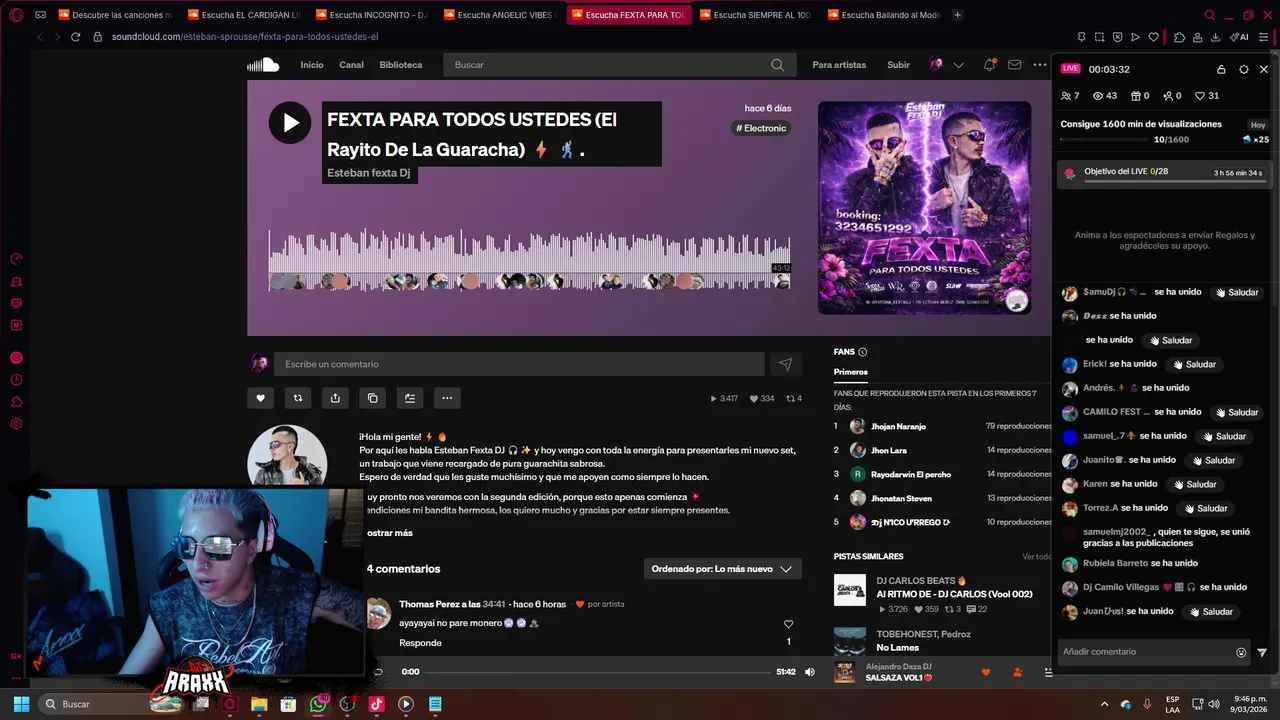
Task: Open LIVE panel settings gear
Action: tap(1243, 69)
